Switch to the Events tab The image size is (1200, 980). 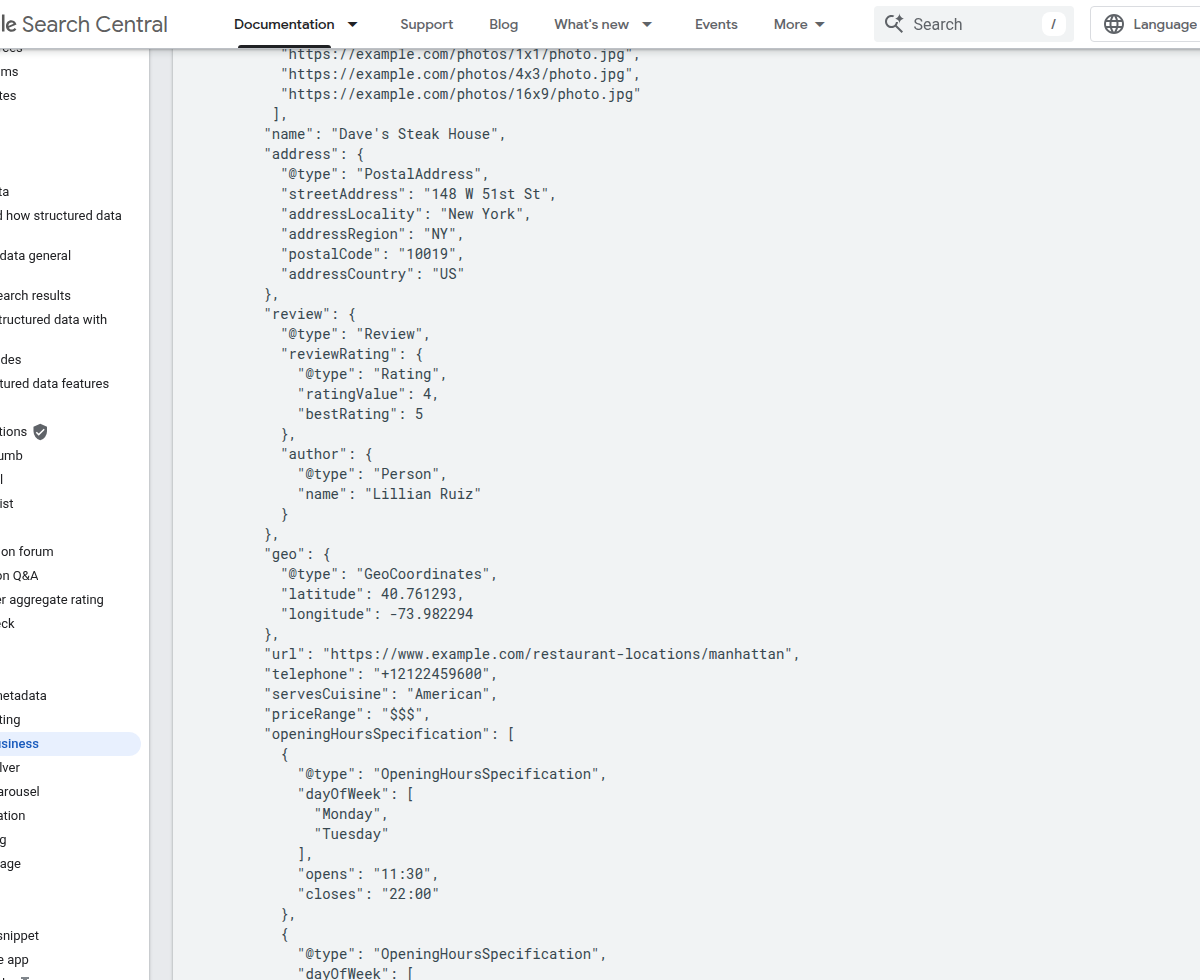click(716, 24)
